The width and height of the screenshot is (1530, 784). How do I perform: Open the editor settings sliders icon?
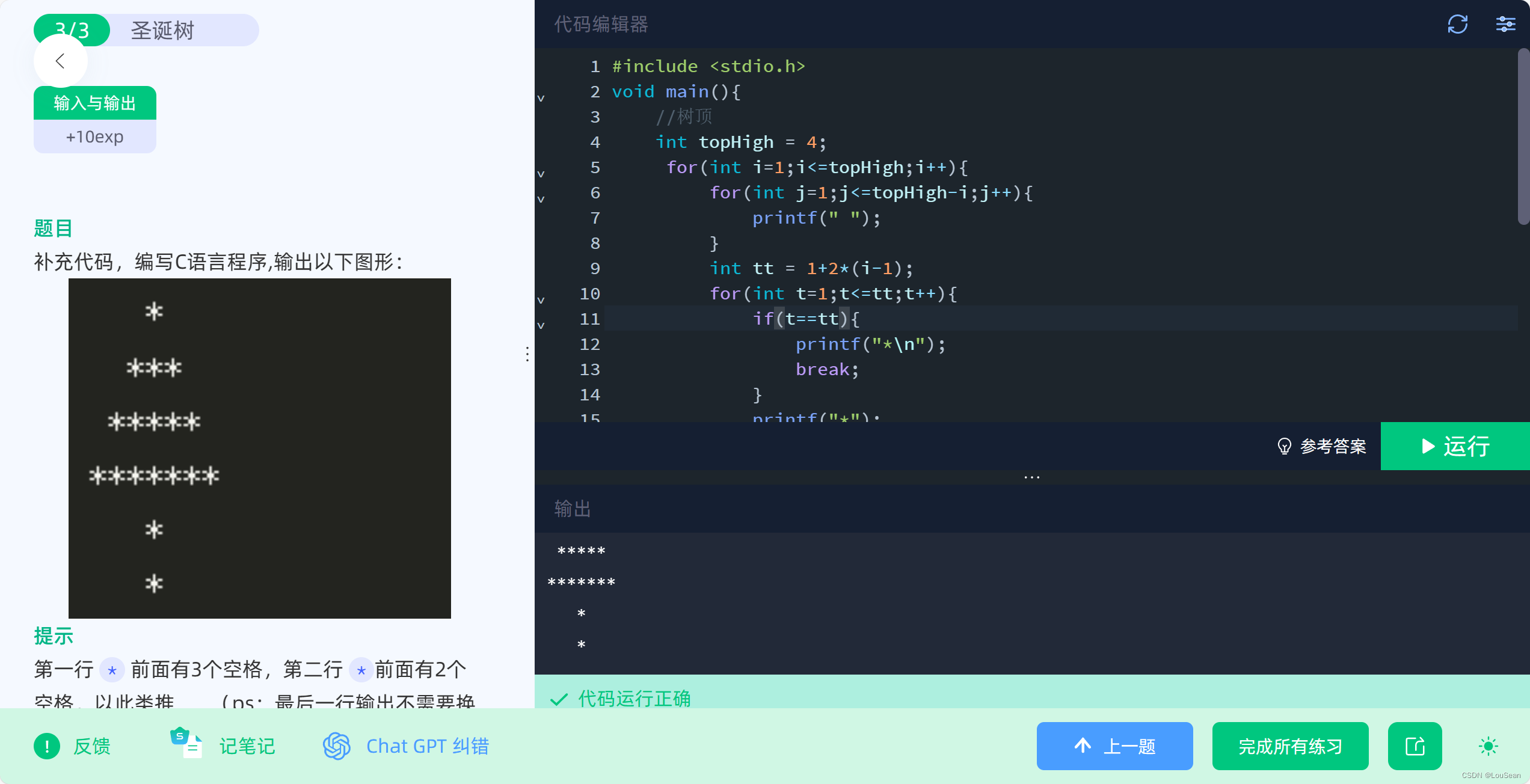[1505, 25]
